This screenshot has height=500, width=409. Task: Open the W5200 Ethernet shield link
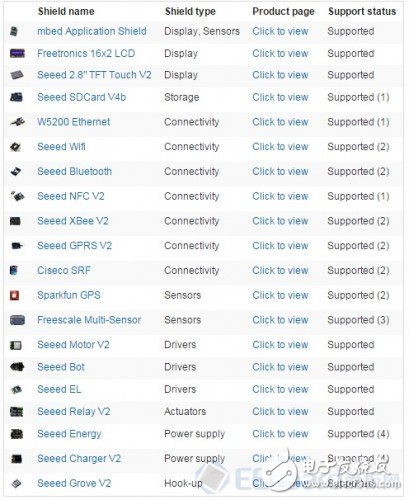pyautogui.click(x=73, y=122)
